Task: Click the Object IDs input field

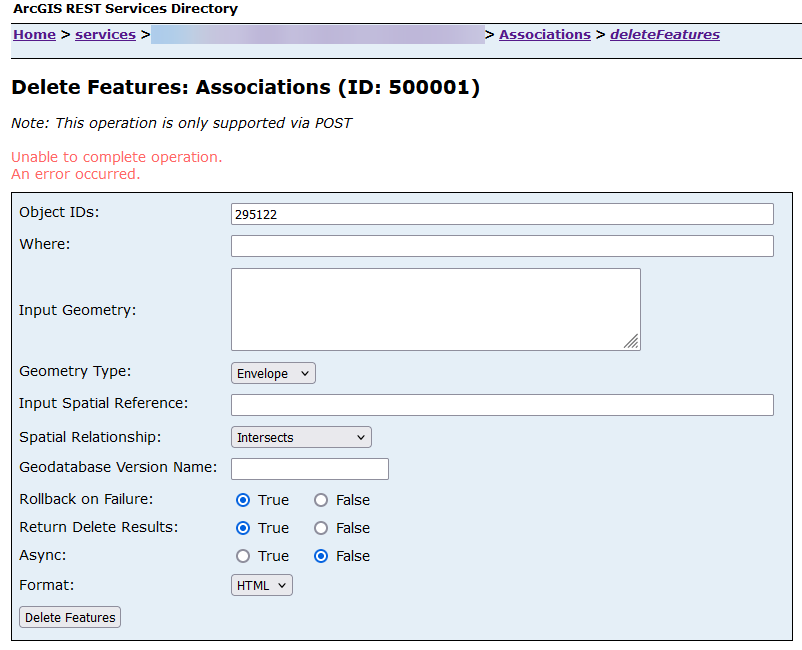Action: pyautogui.click(x=502, y=214)
